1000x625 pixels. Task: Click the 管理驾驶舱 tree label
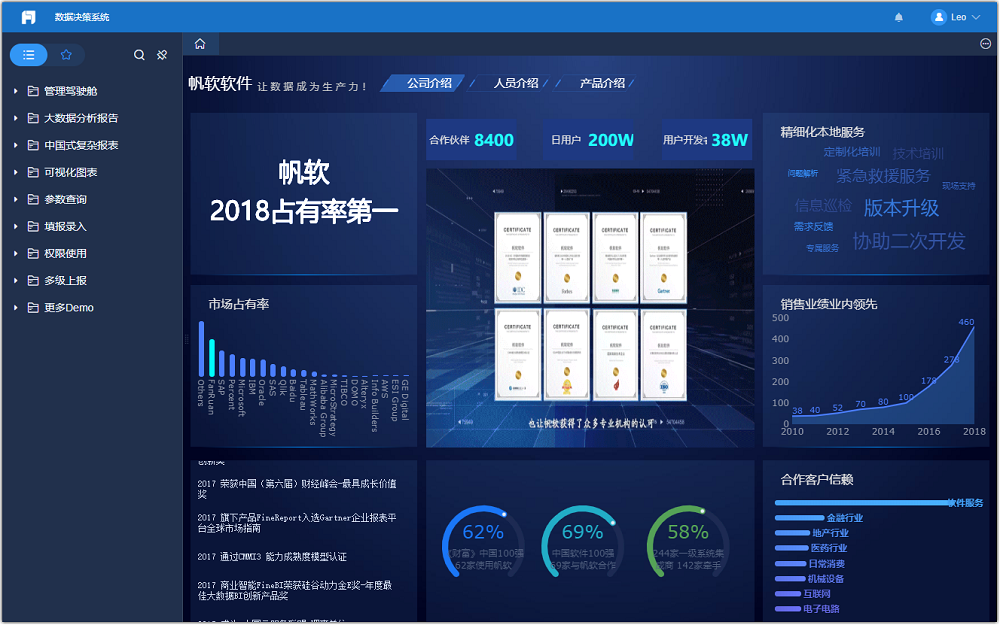[70, 91]
